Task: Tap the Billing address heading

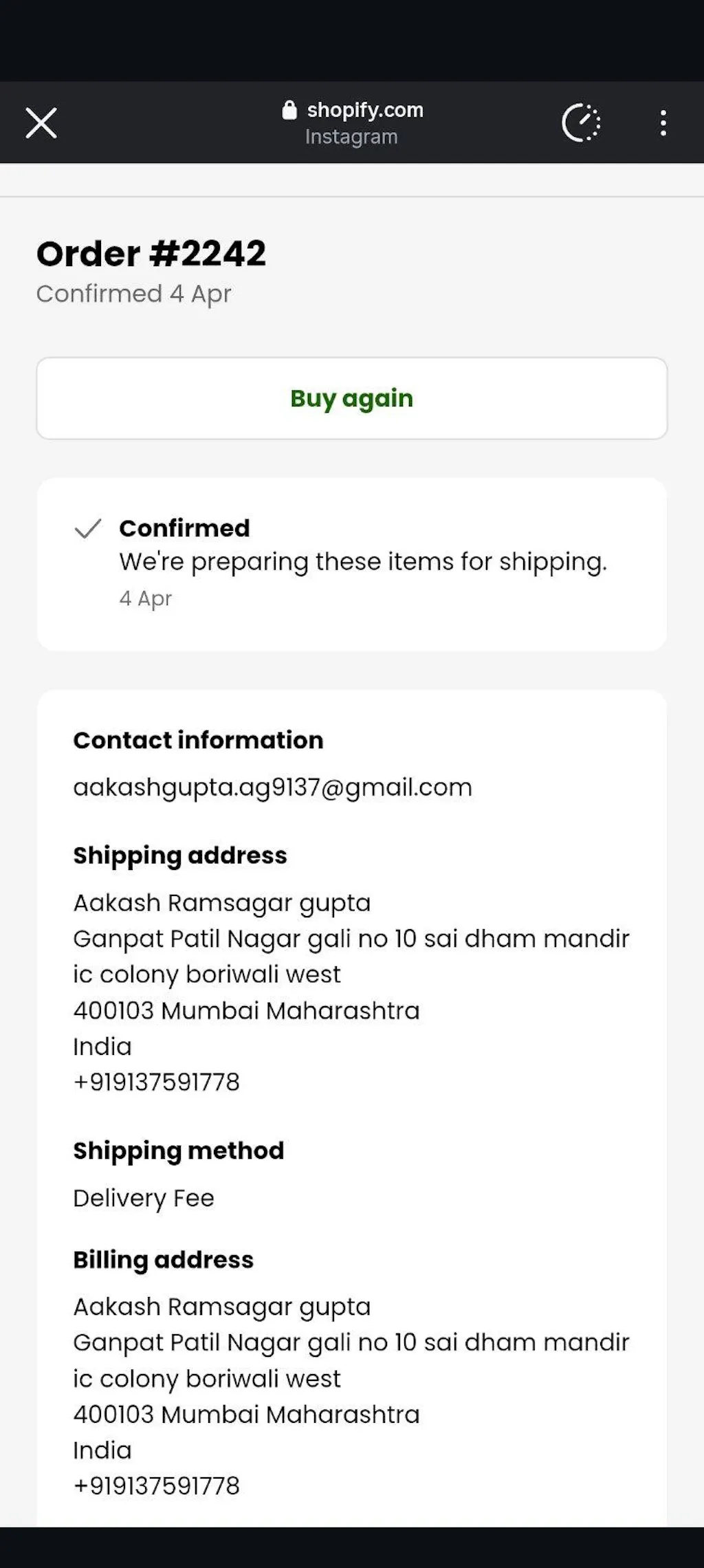Action: 164,1259
